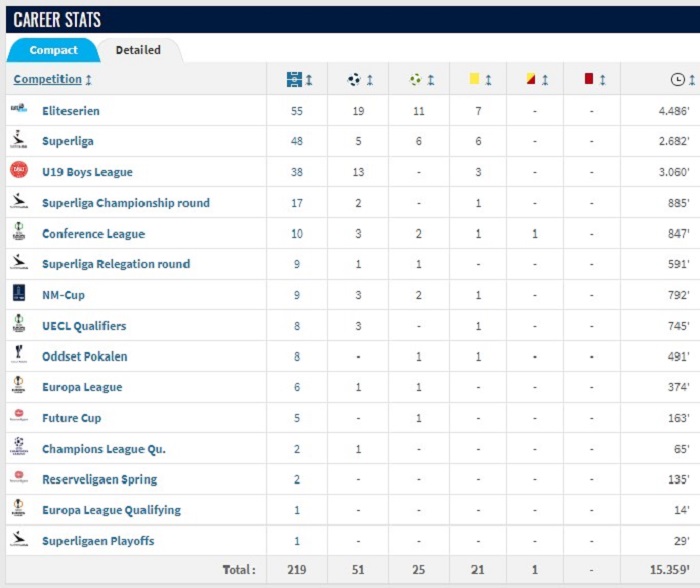This screenshot has height=588, width=700.
Task: Sort by minutes played clock icon
Action: tap(678, 79)
